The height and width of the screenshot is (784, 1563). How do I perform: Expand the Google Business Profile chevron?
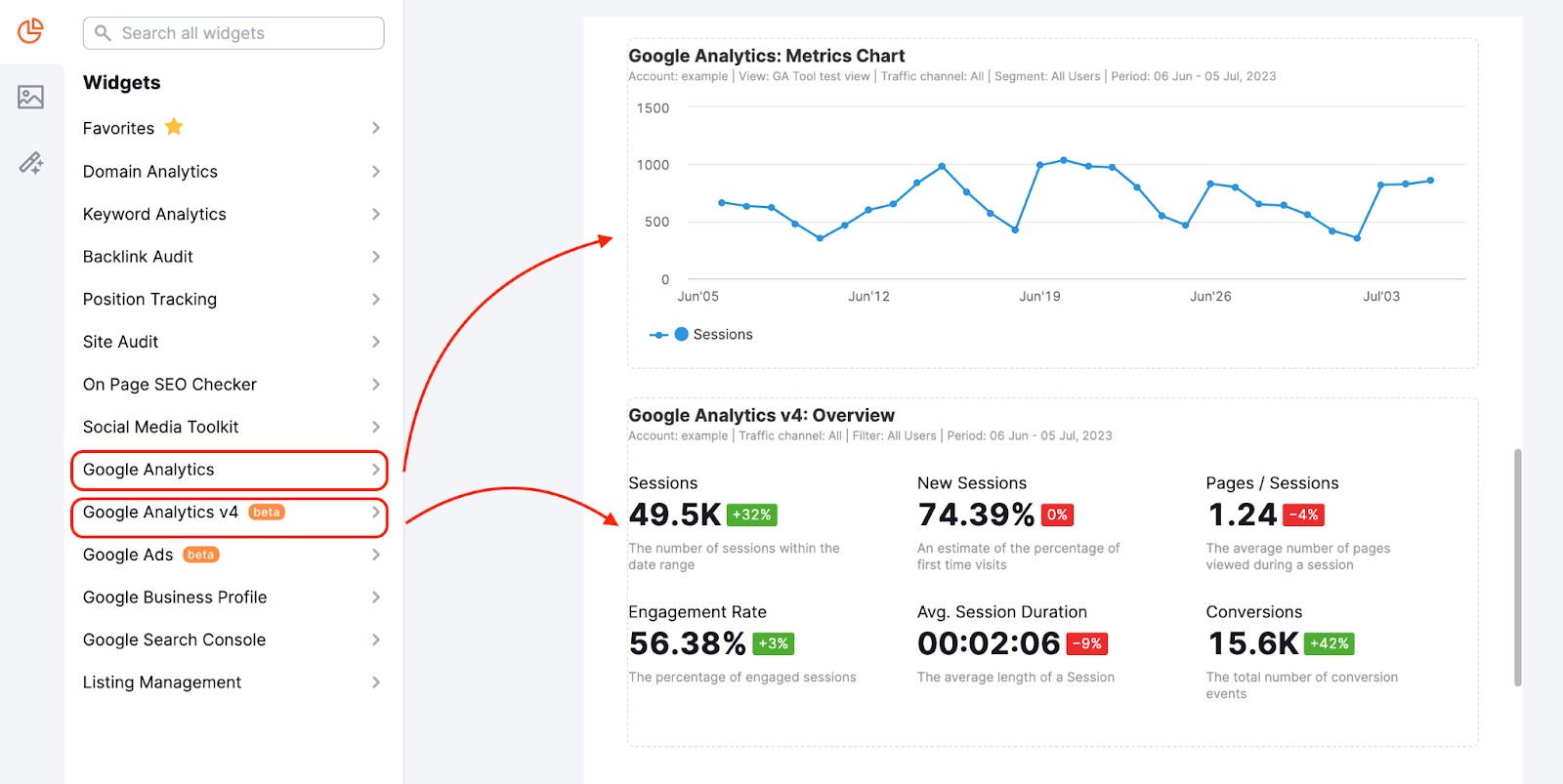pyautogui.click(x=376, y=598)
